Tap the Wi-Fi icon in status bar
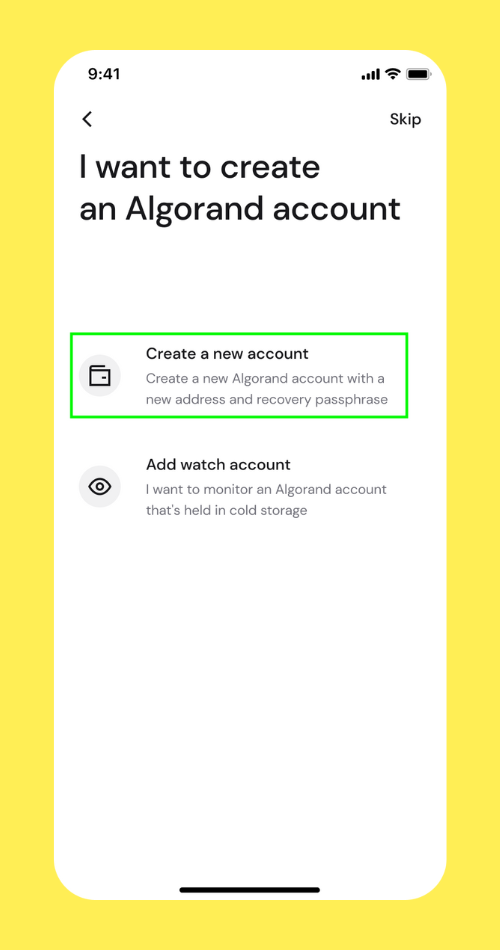500x950 pixels. click(393, 74)
